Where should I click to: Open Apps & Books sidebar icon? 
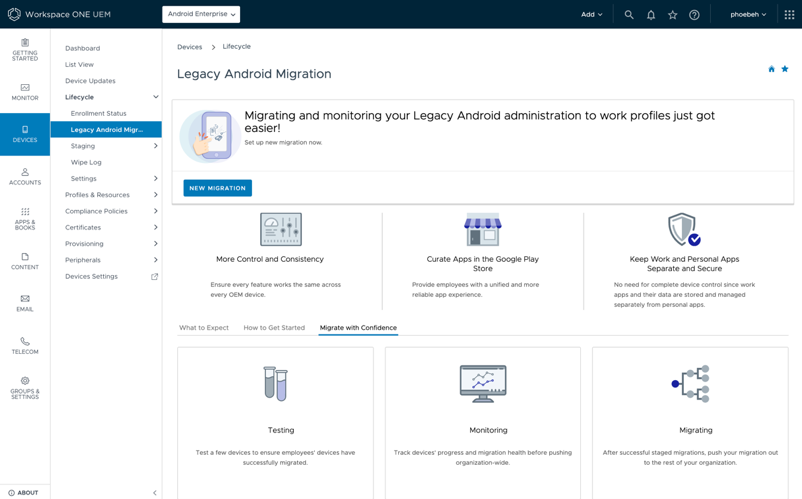tap(25, 219)
